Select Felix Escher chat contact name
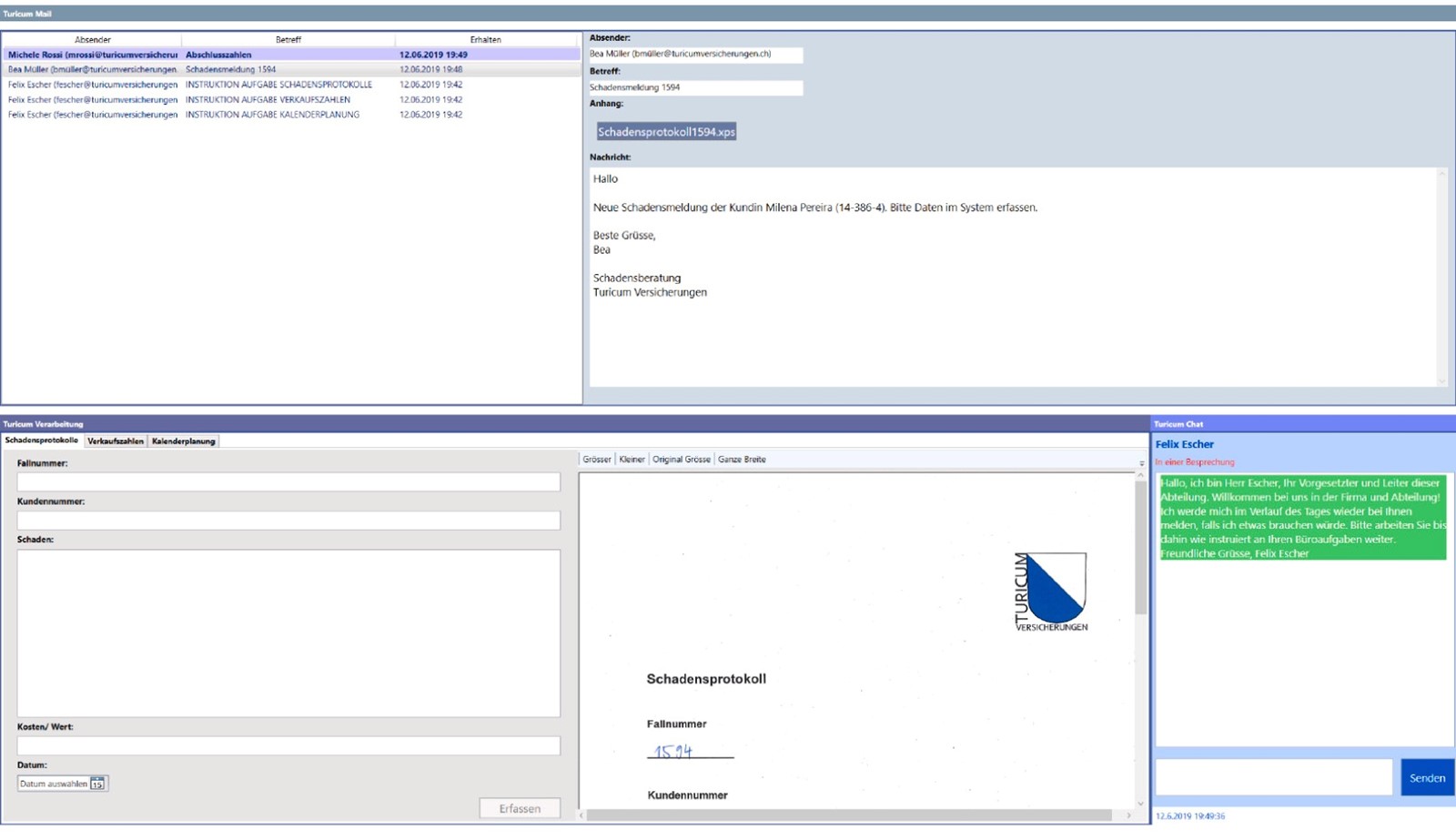Screen dimensions: 1456x840 [1184, 444]
